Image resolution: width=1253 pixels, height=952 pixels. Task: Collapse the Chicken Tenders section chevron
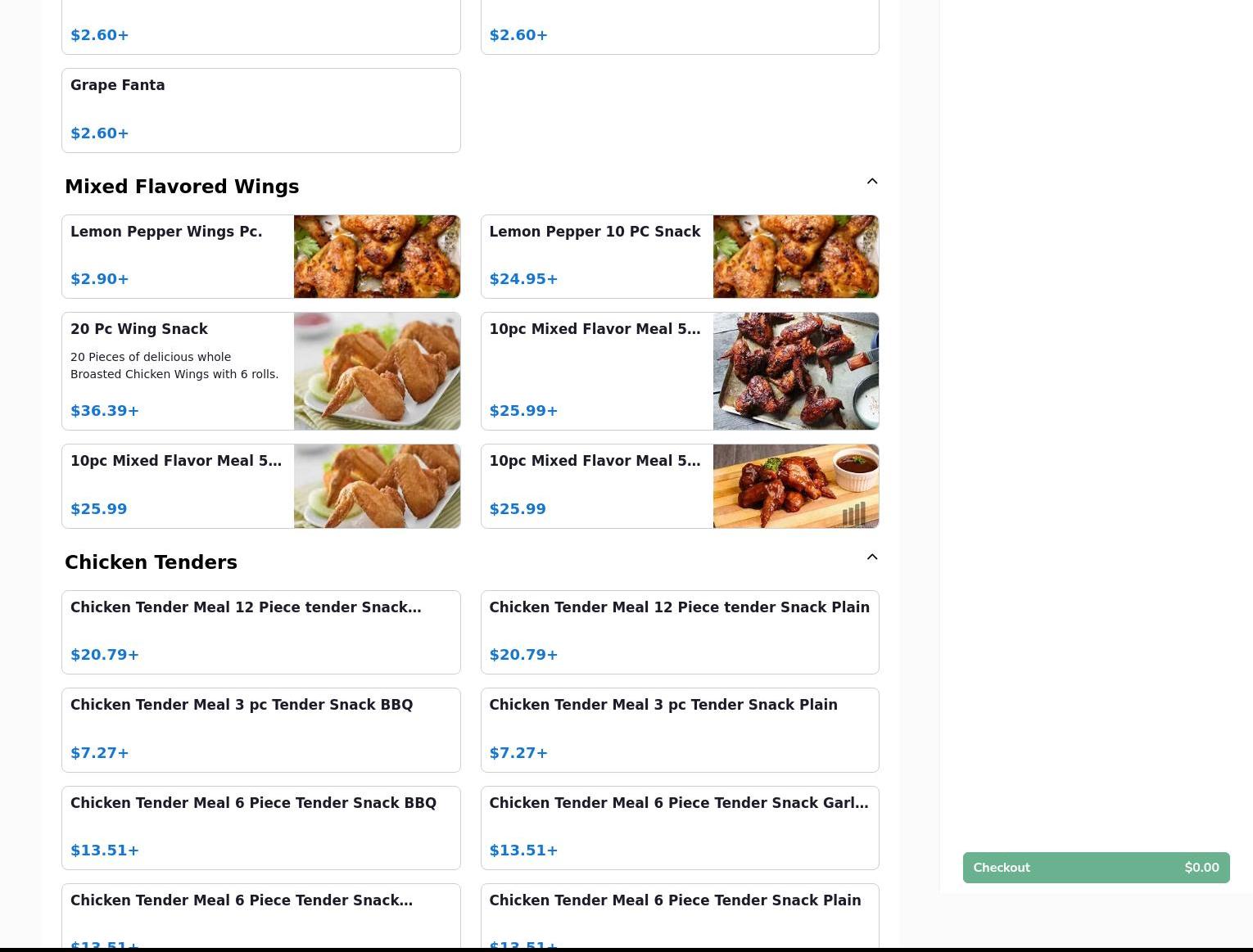coord(872,557)
